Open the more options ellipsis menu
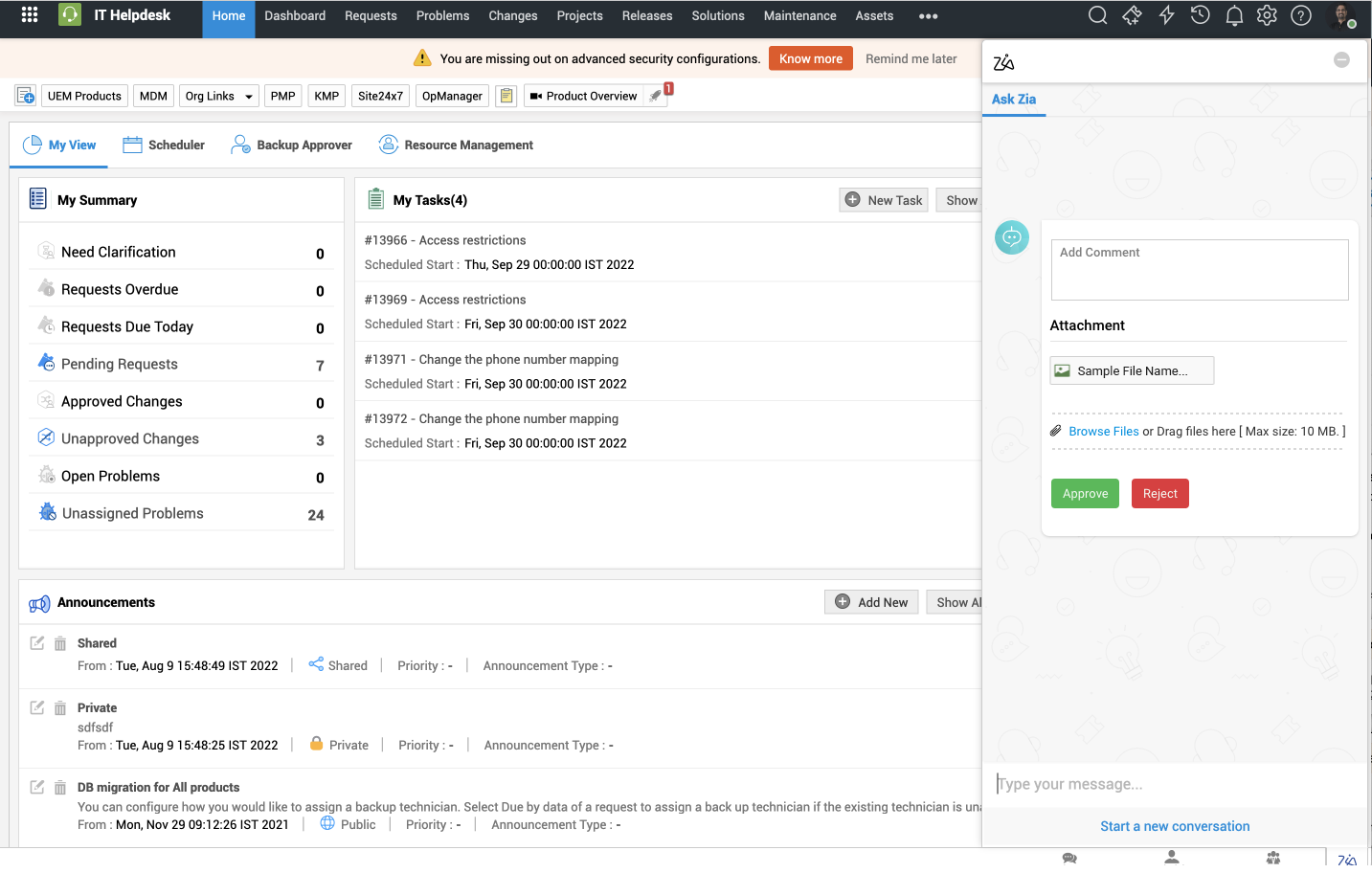This screenshot has width=1372, height=873. click(x=928, y=16)
